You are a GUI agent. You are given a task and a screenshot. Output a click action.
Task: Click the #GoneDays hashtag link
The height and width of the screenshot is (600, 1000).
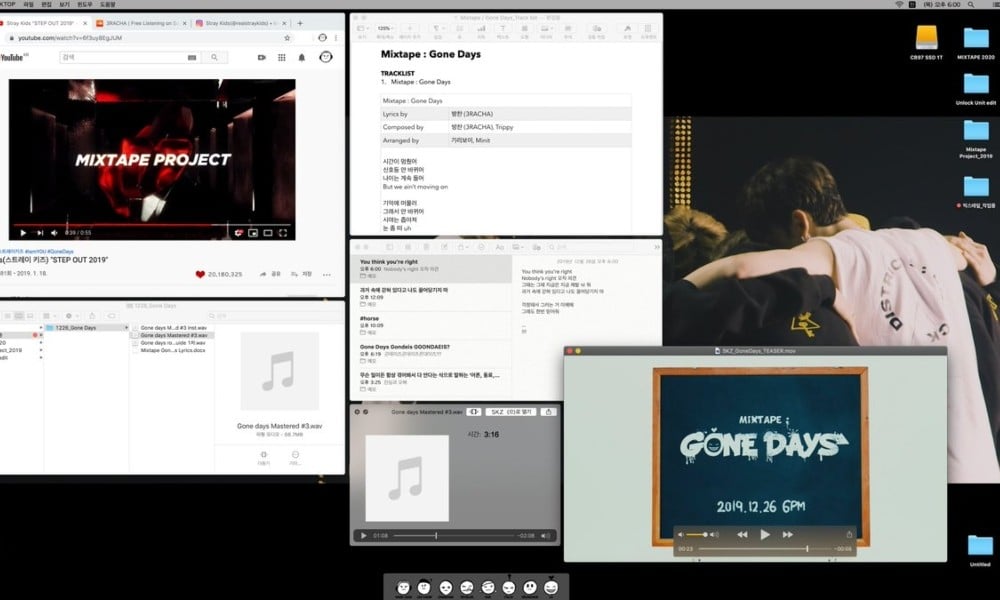click(61, 251)
